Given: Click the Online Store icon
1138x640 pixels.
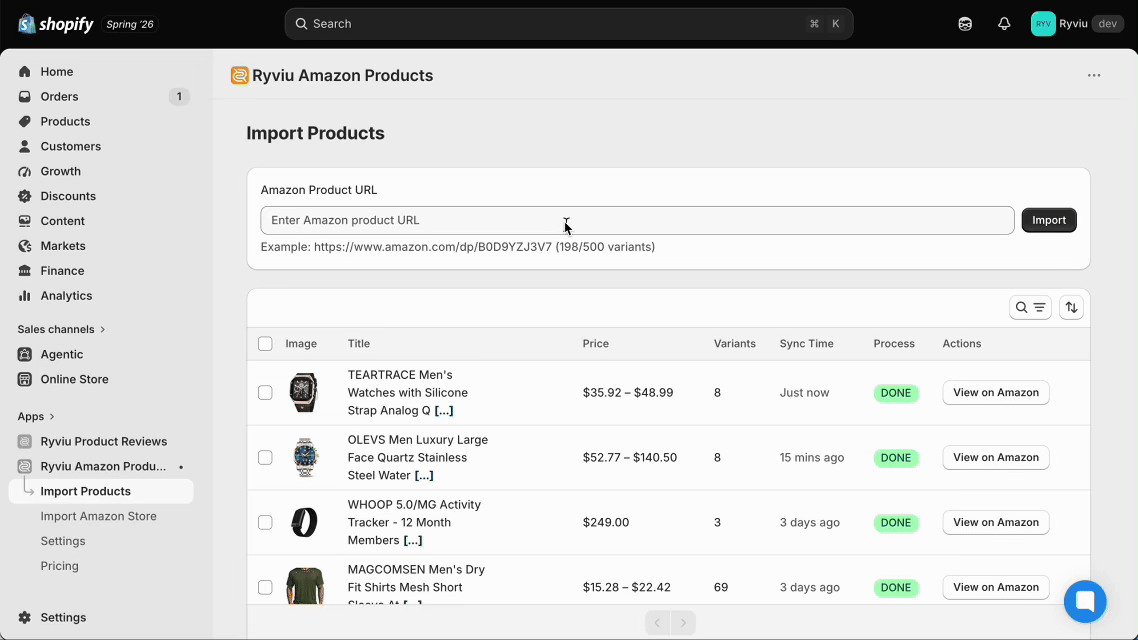Looking at the screenshot, I should tap(25, 379).
